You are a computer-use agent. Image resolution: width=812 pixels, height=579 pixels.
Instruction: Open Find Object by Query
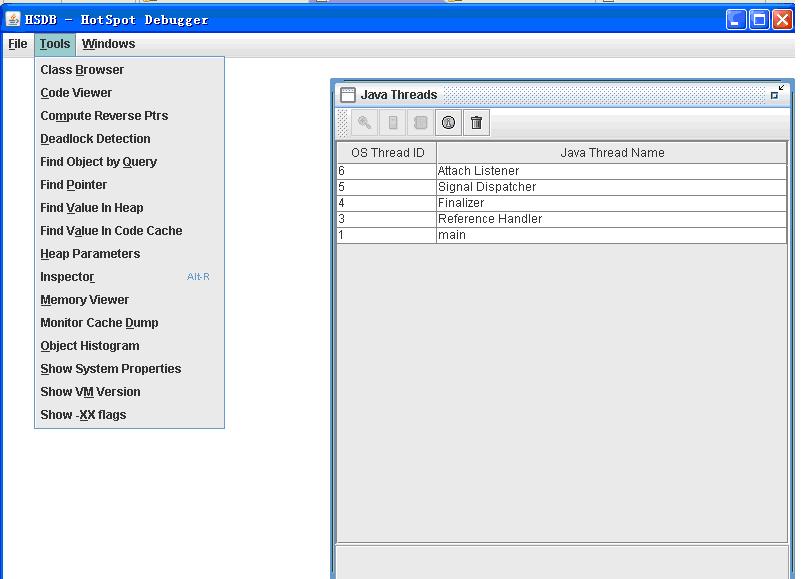click(129, 162)
